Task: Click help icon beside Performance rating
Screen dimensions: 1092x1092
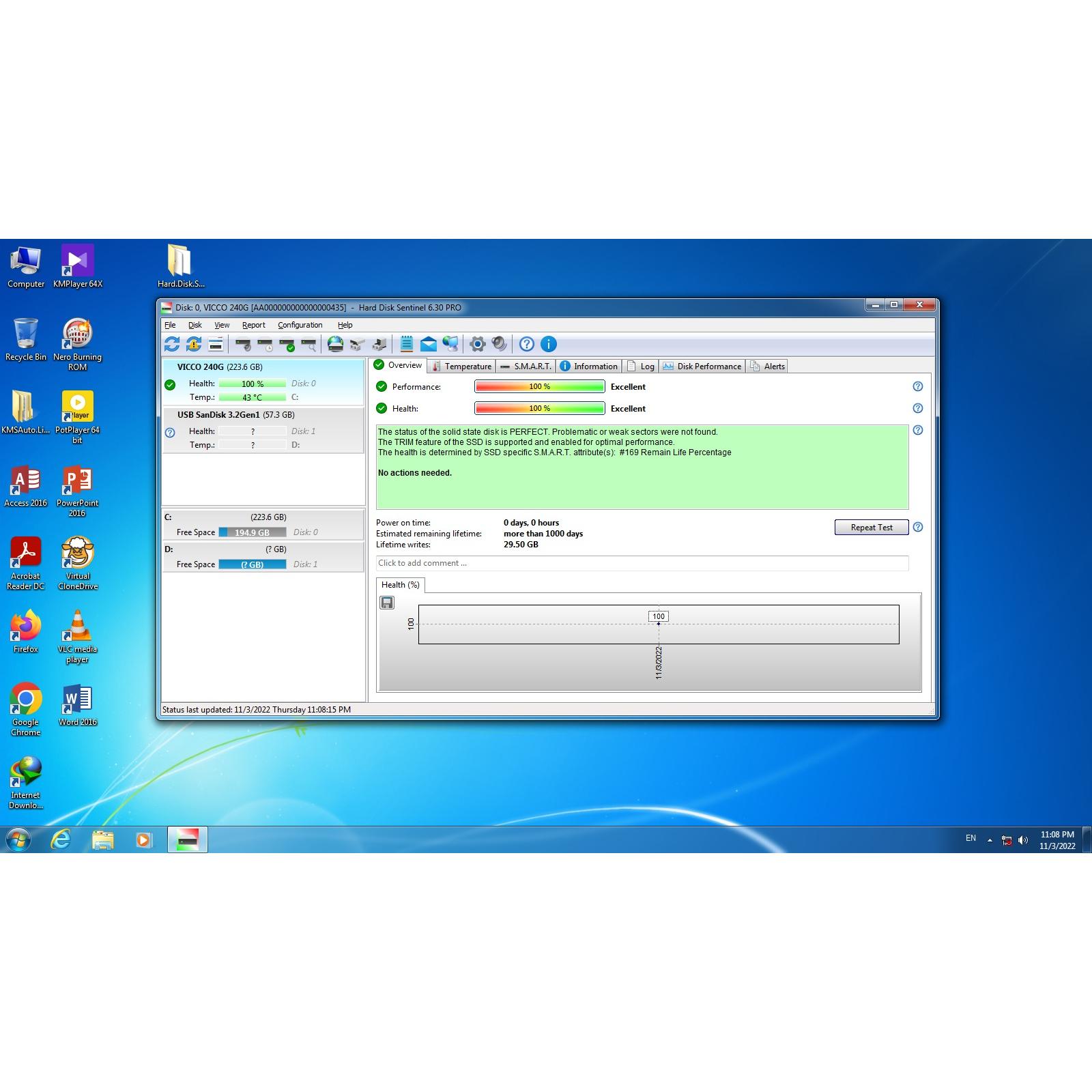Action: coord(918,386)
